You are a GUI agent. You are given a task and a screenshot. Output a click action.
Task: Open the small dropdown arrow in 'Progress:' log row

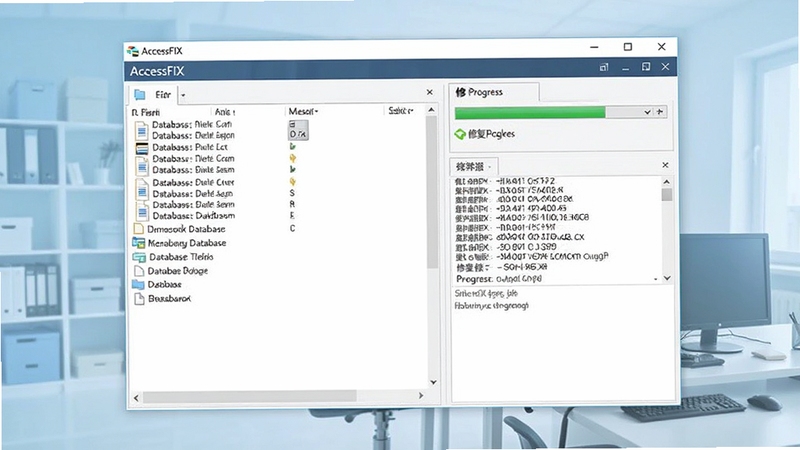(656, 279)
